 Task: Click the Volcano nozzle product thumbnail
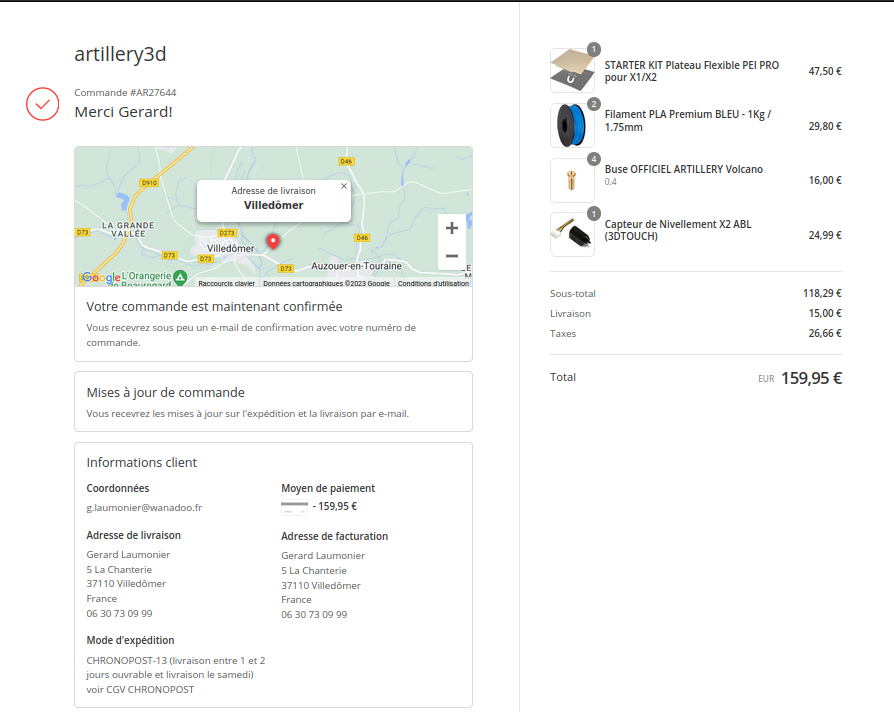point(572,181)
